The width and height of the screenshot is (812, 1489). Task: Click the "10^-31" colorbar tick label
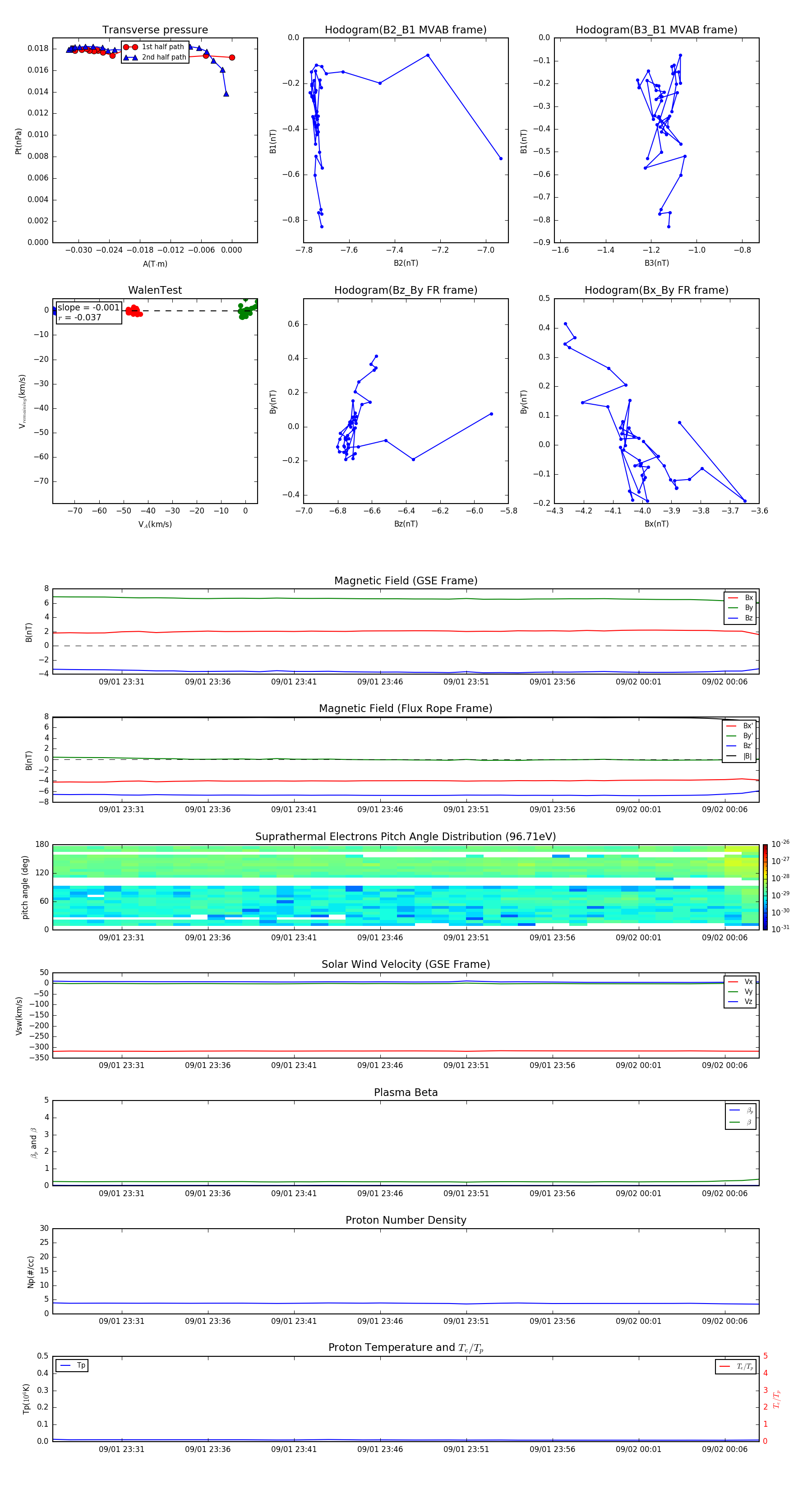click(780, 929)
